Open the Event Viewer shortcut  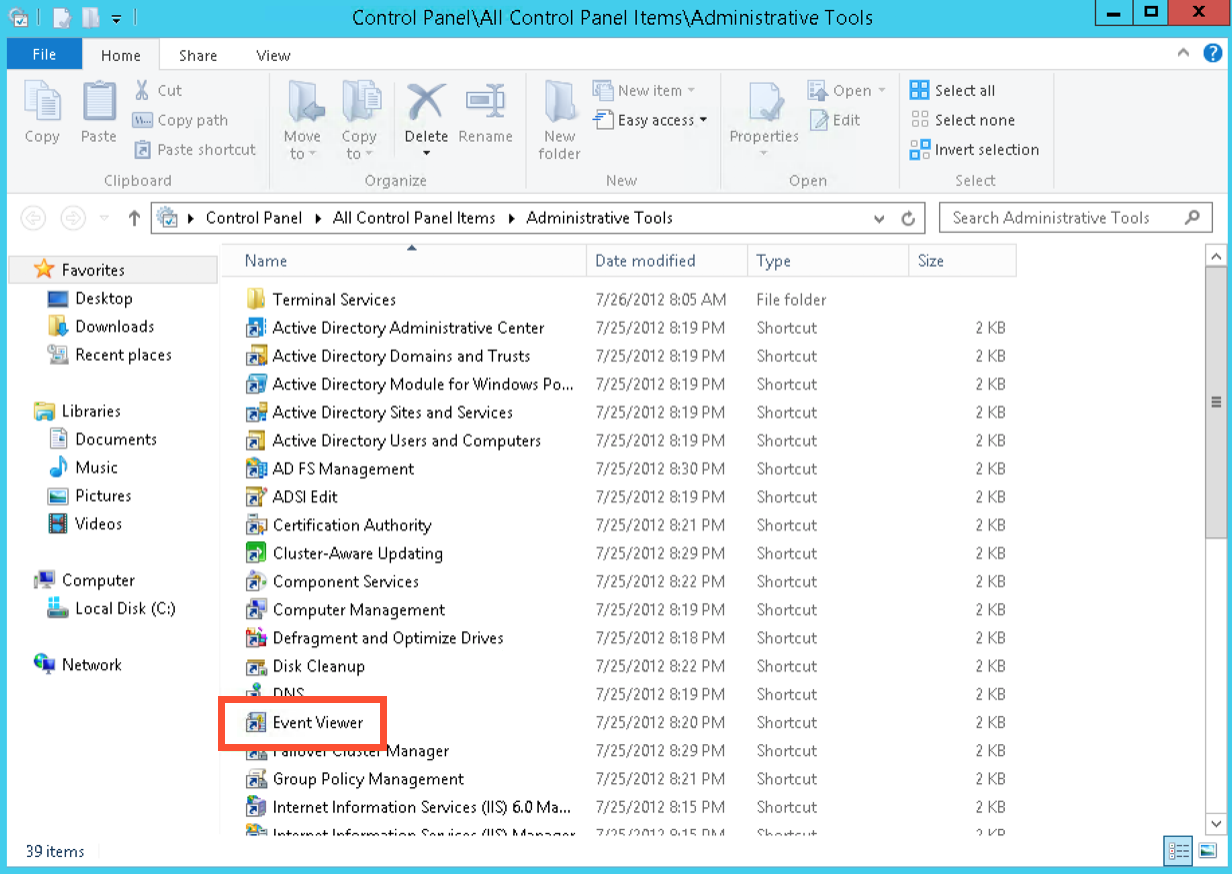click(x=317, y=722)
